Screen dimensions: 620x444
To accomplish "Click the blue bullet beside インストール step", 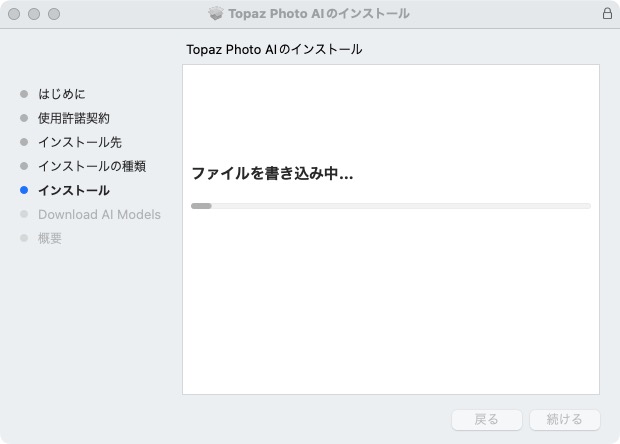I will (x=24, y=190).
